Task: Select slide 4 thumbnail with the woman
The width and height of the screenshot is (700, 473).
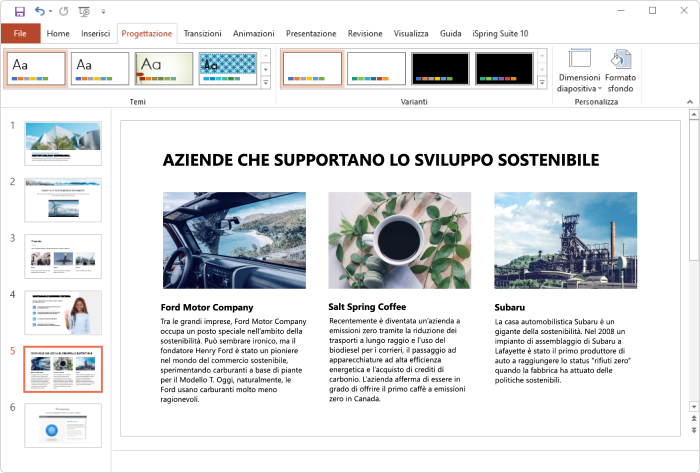Action: 63,312
